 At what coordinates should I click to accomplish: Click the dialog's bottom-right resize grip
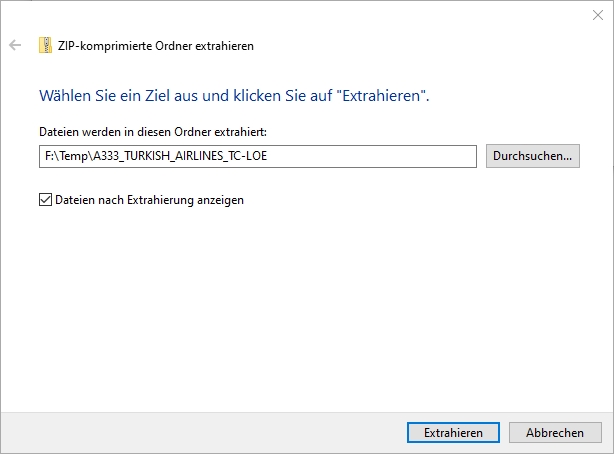click(x=609, y=449)
